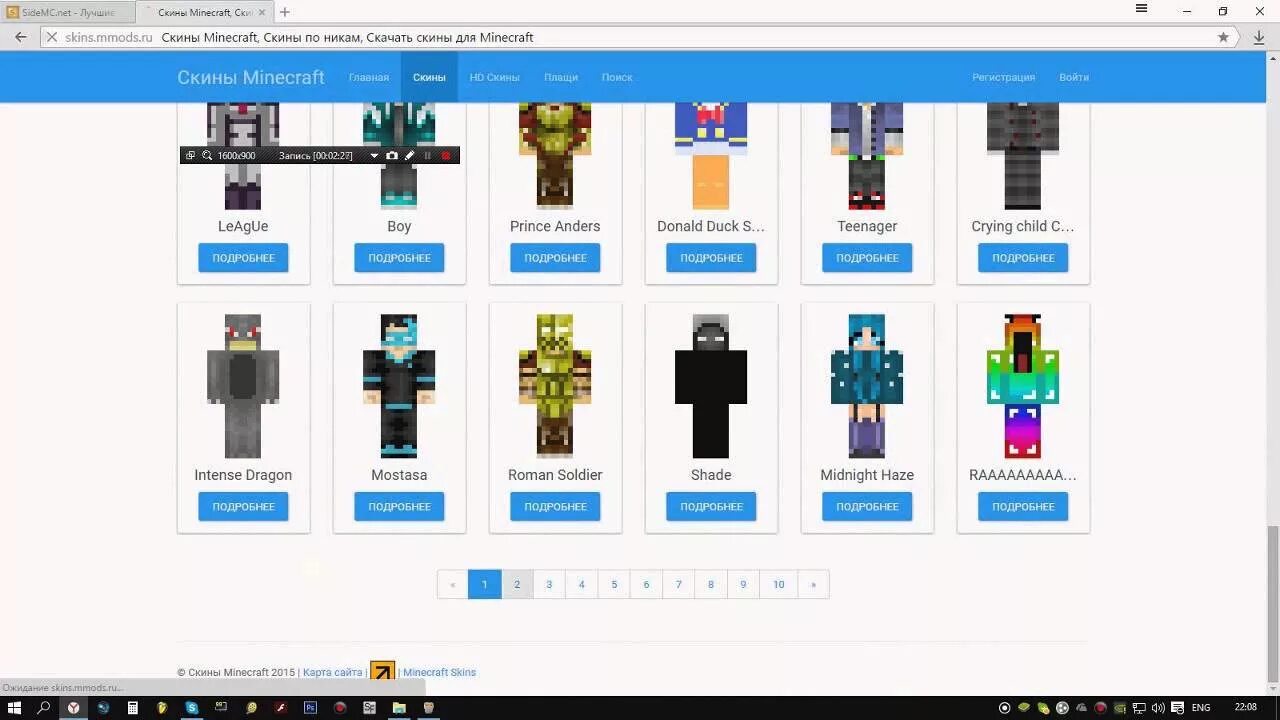Click Подробнее under Intense Dragon
Viewport: 1280px width, 720px height.
[x=243, y=507]
